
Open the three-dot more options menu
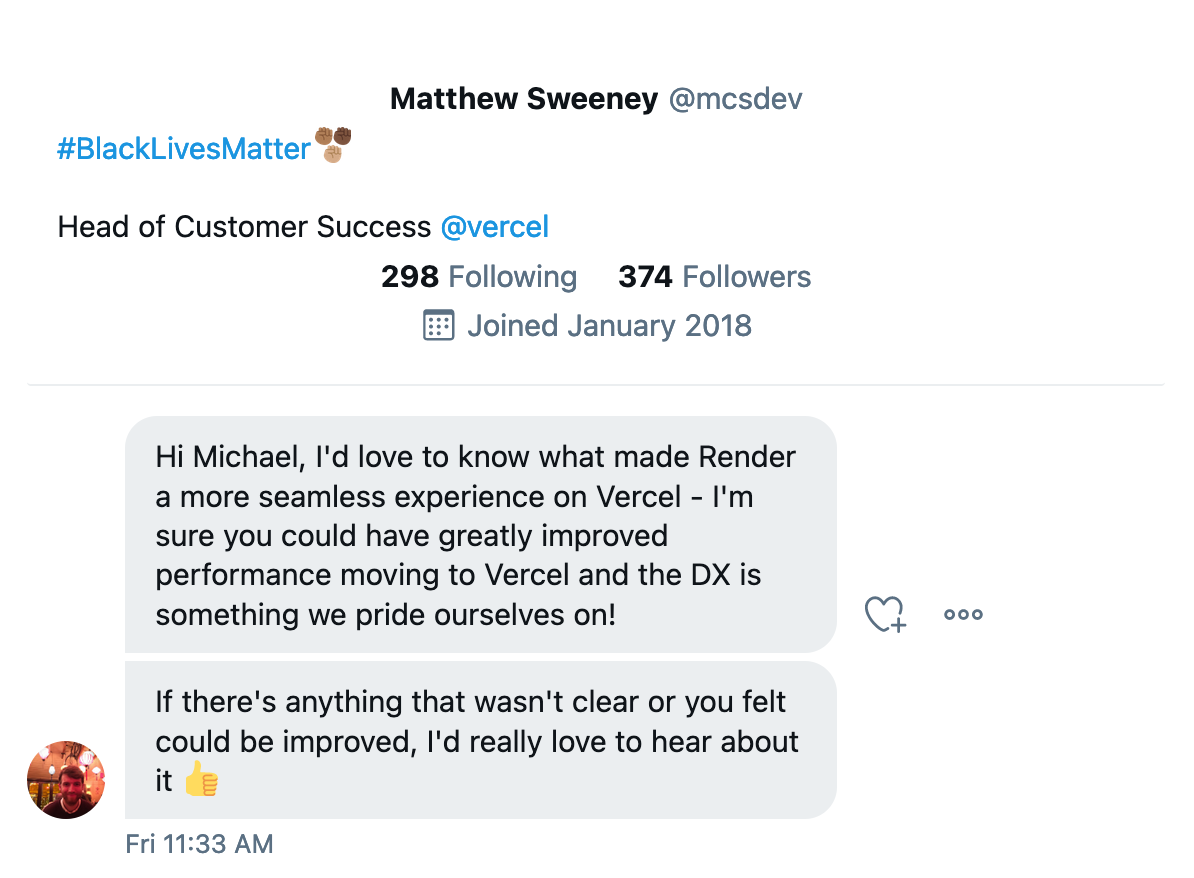963,614
